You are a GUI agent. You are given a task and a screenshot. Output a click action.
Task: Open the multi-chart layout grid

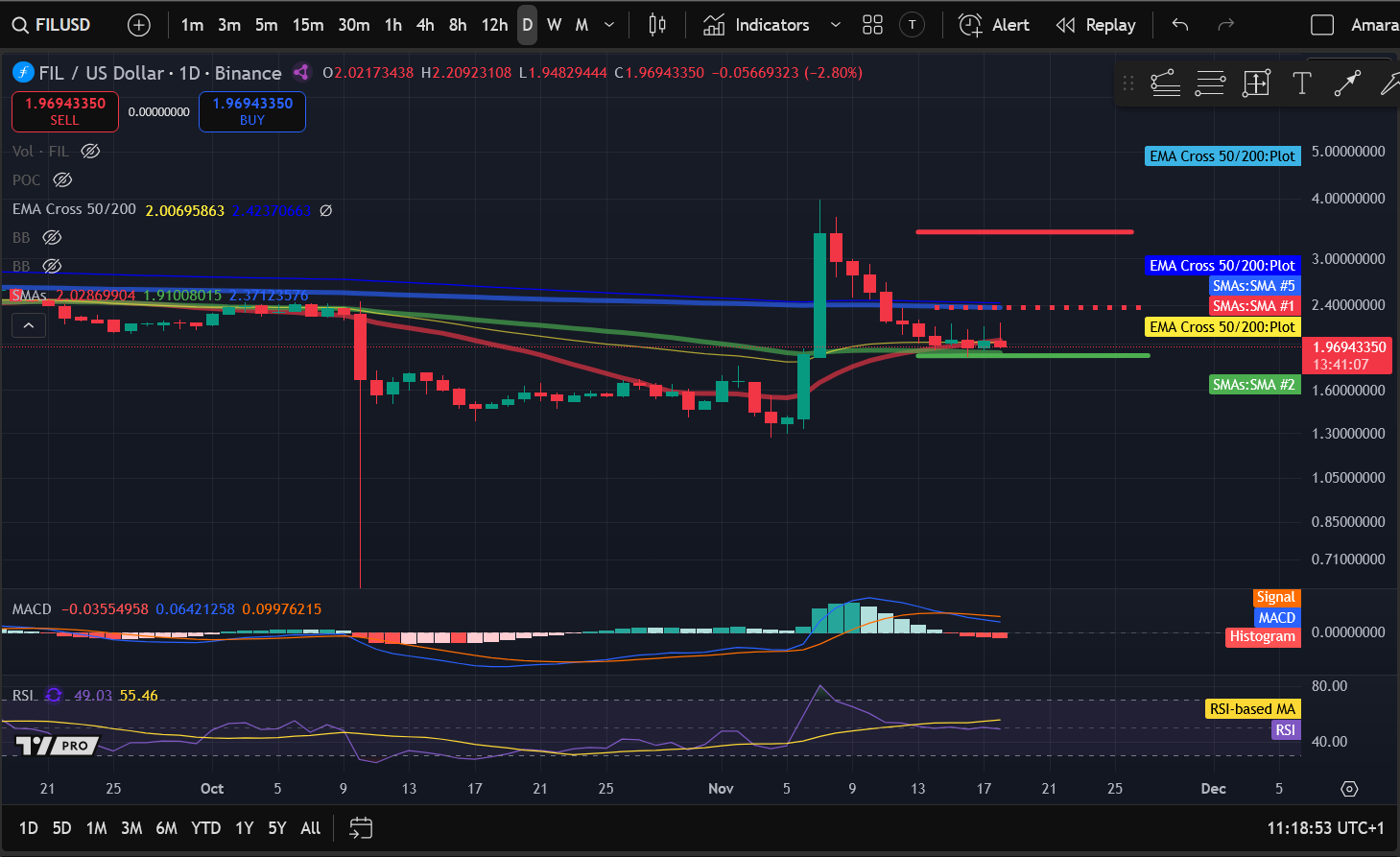coord(872,25)
